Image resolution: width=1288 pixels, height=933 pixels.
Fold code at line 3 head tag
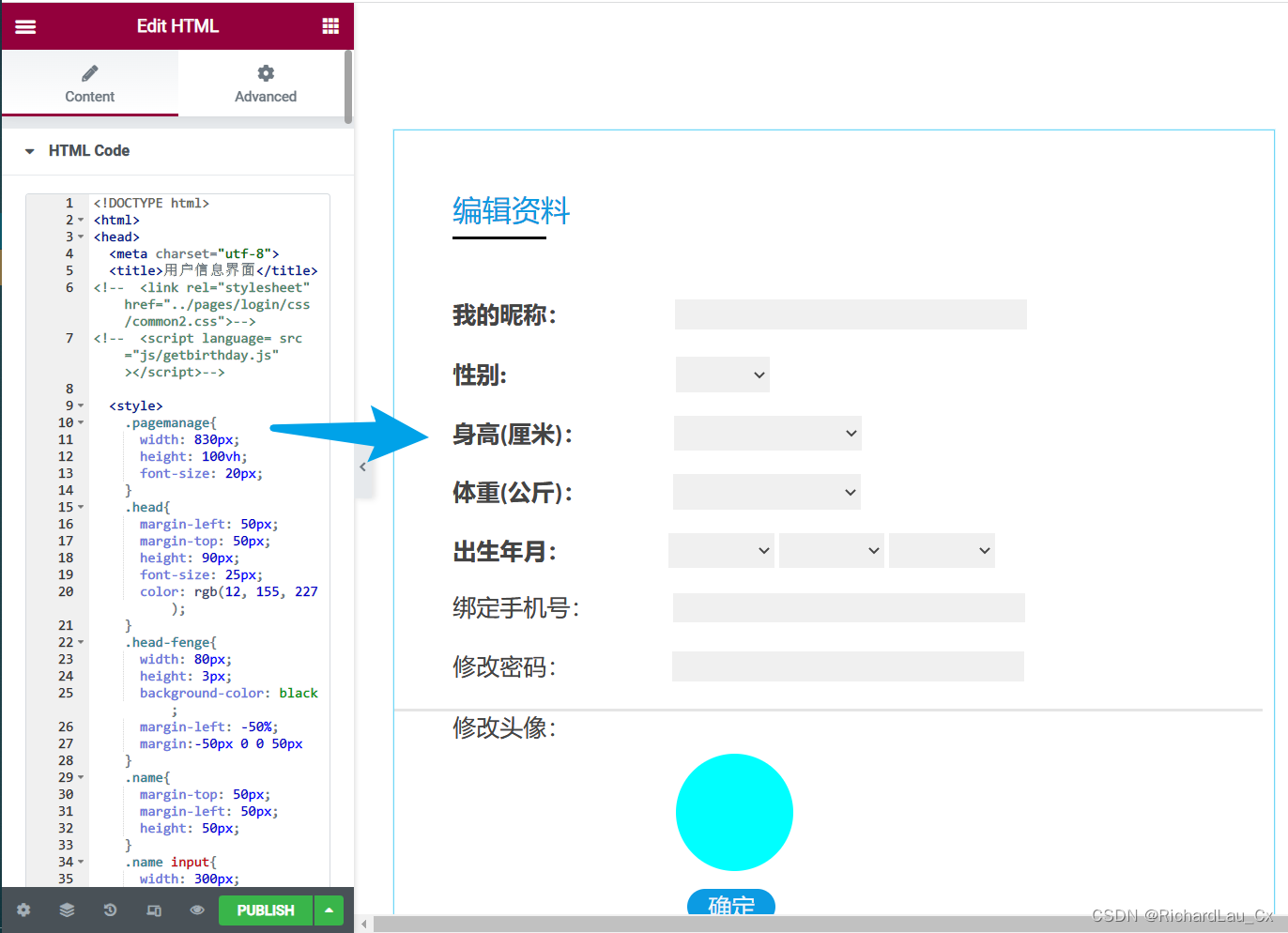[81, 237]
